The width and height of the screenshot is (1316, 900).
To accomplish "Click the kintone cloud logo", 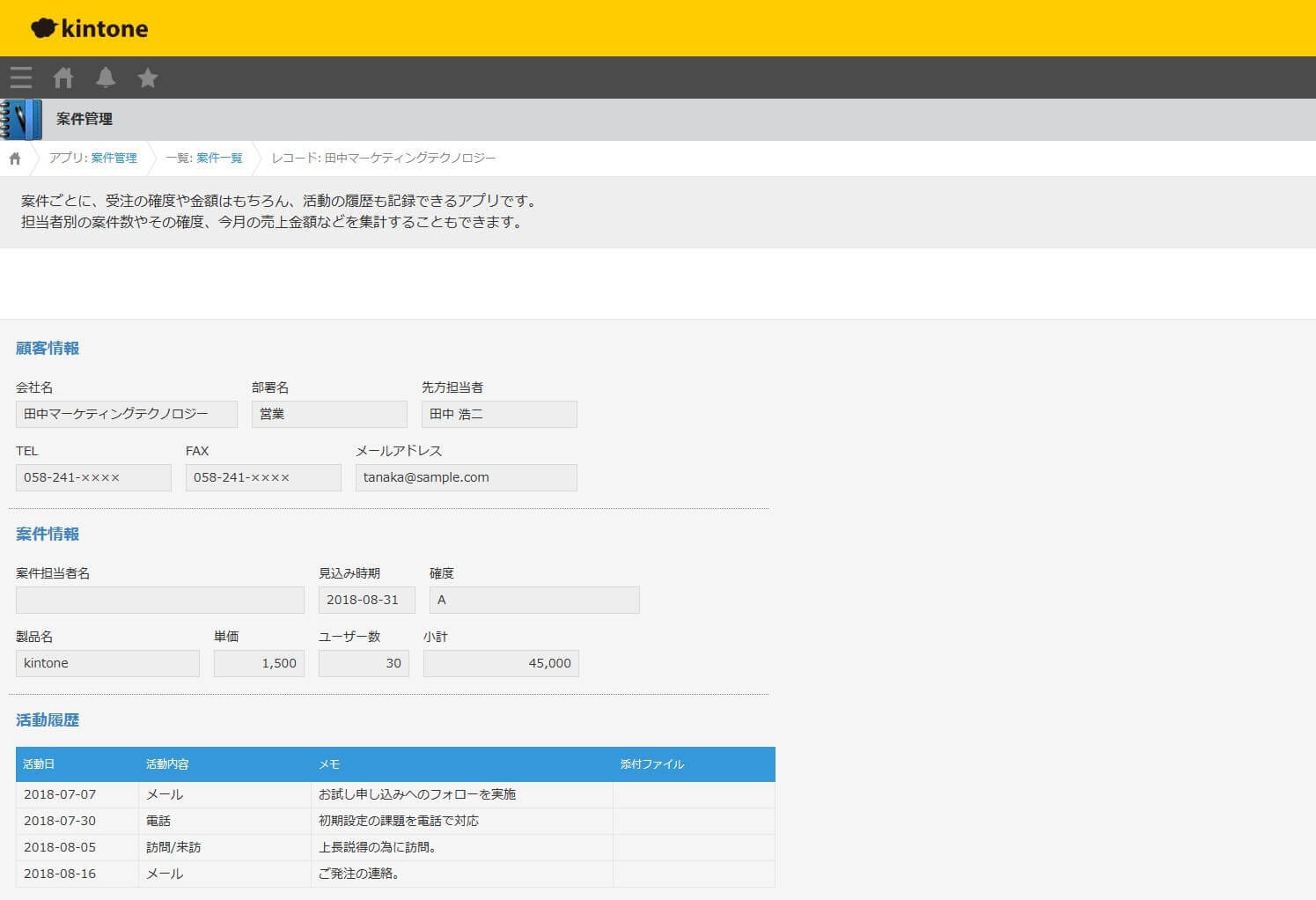I will 89,28.
